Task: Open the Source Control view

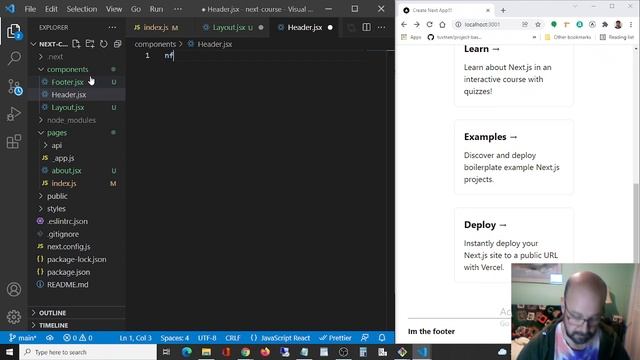Action: (14, 87)
